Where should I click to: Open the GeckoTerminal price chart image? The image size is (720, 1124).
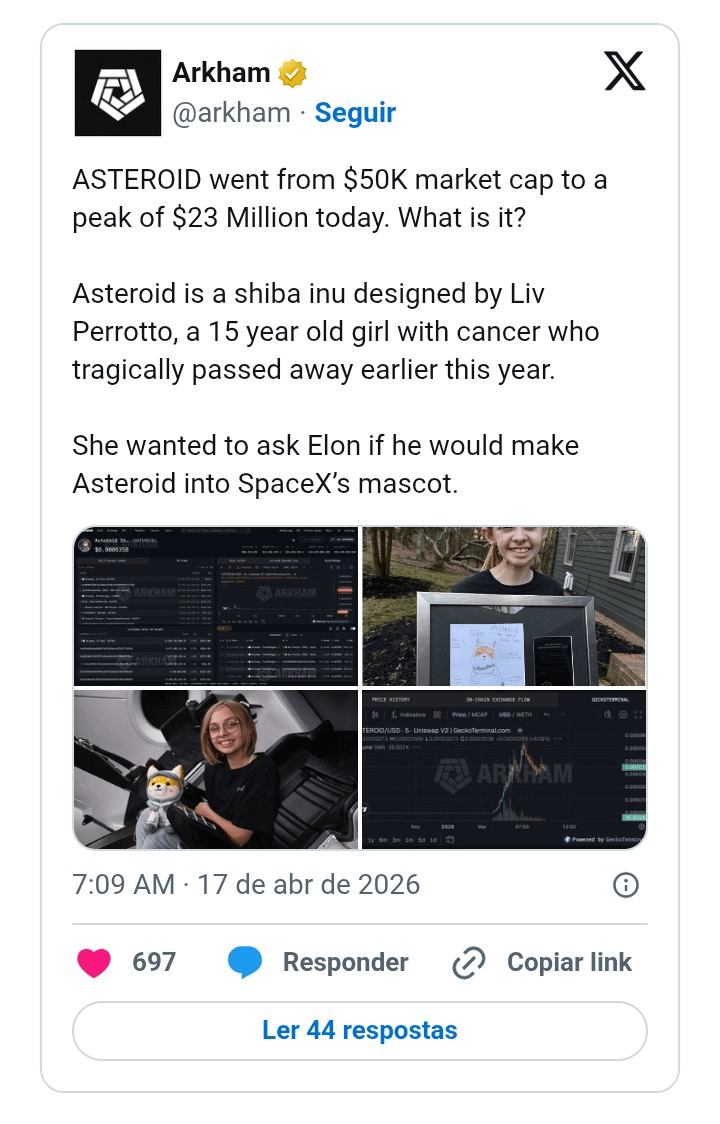(x=504, y=769)
